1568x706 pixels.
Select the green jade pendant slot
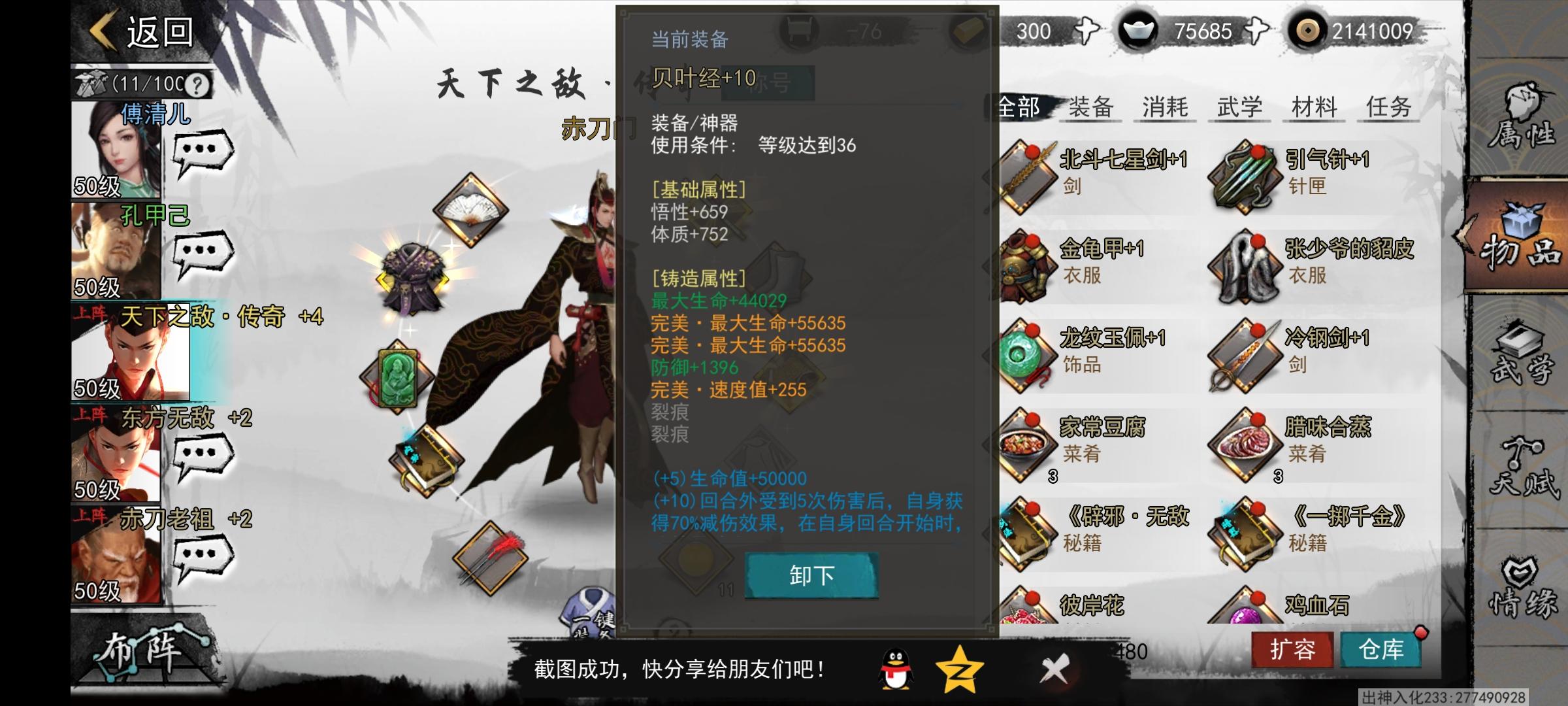pyautogui.click(x=397, y=378)
